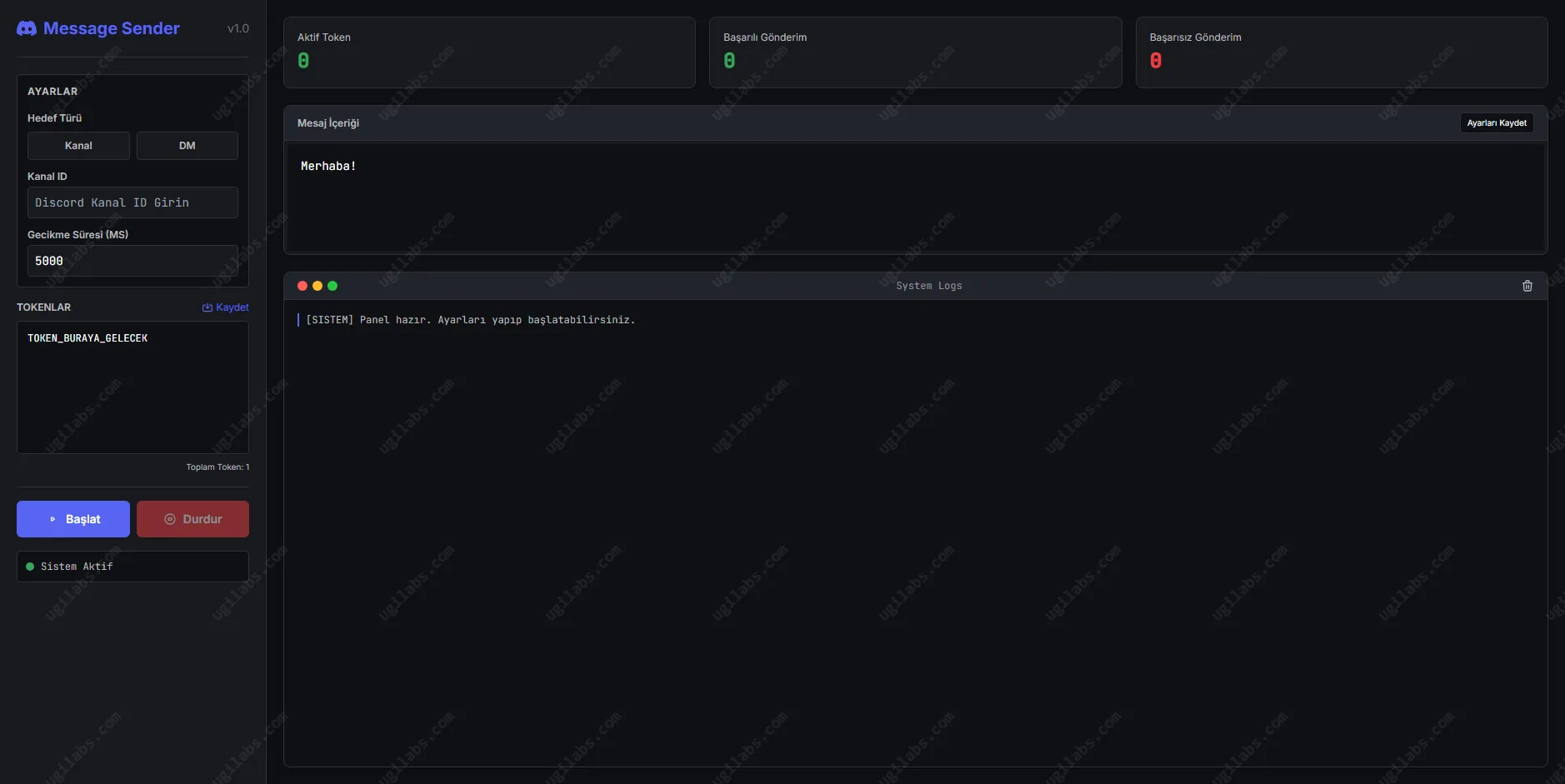Click the TOKENLAR section heading
The image size is (1565, 784).
pyautogui.click(x=44, y=307)
